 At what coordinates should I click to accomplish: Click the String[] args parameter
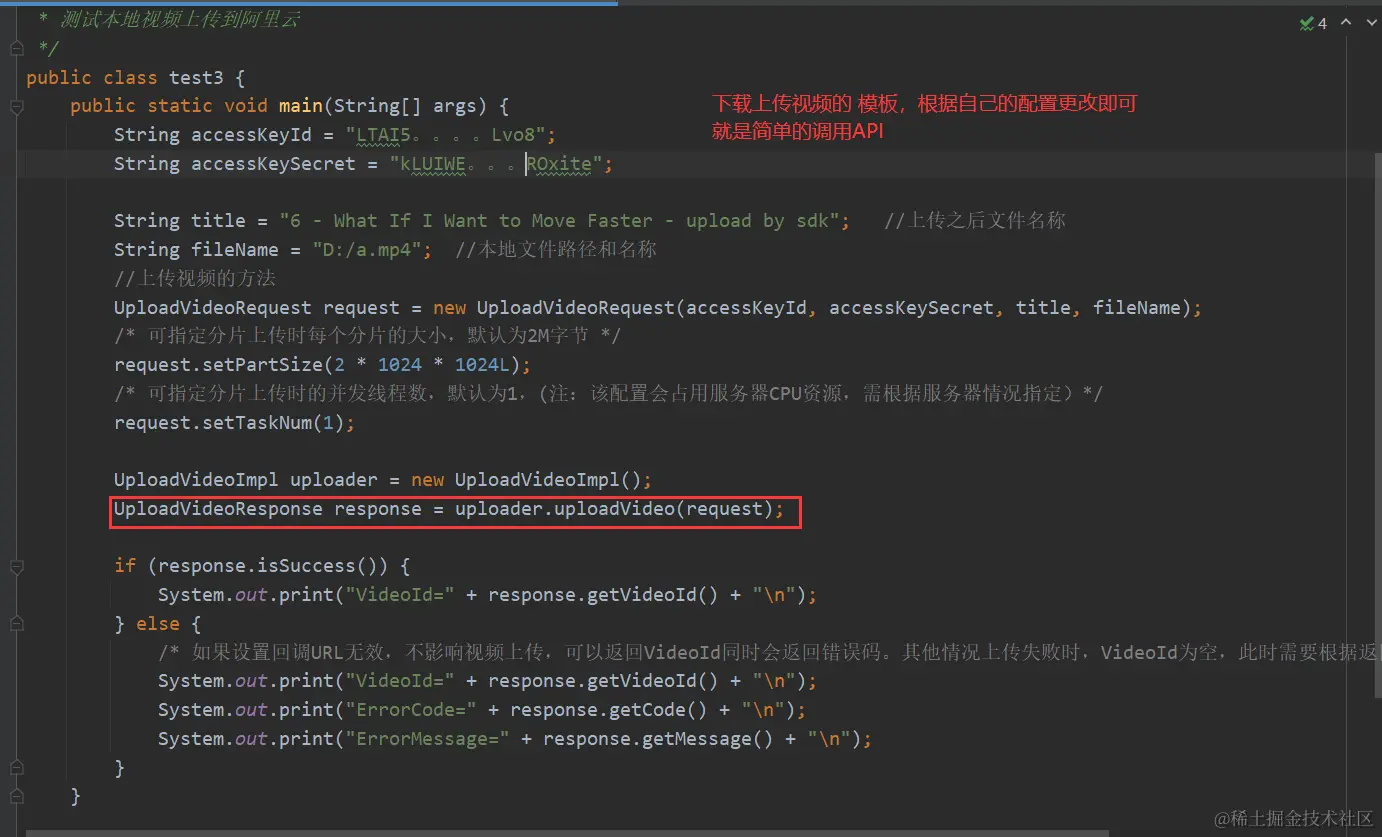405,106
